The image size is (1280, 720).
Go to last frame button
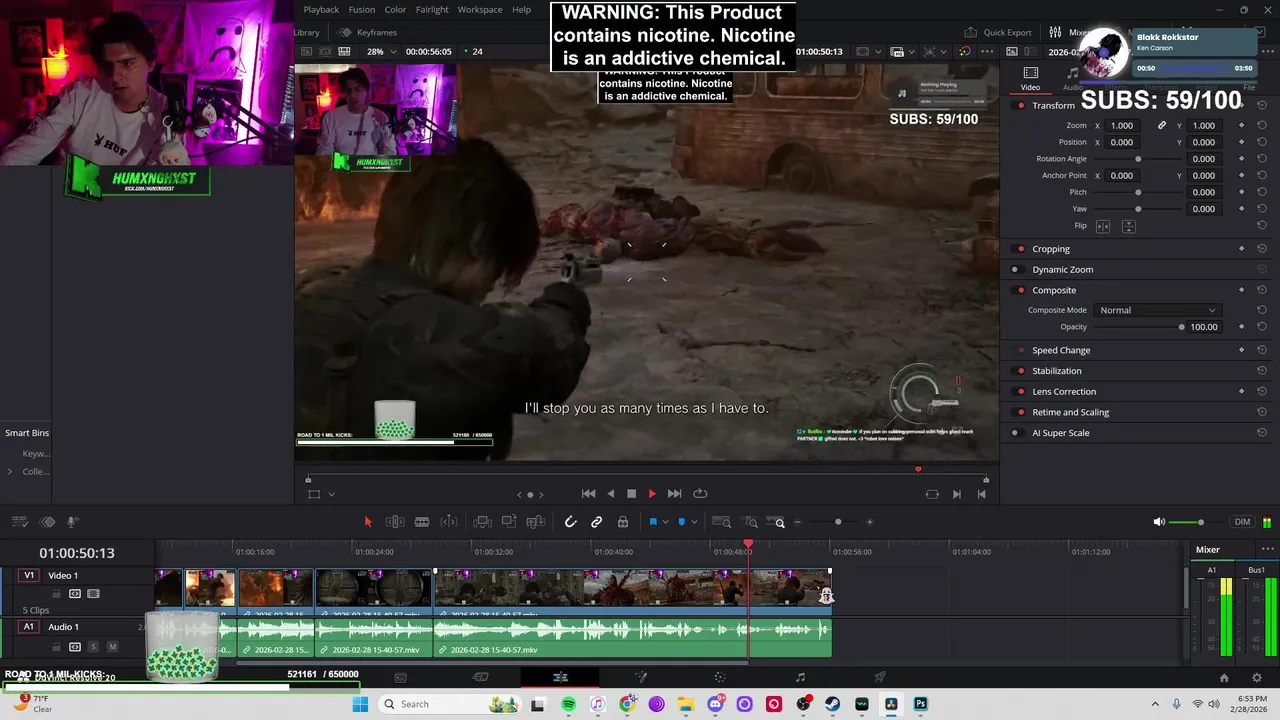(x=674, y=494)
